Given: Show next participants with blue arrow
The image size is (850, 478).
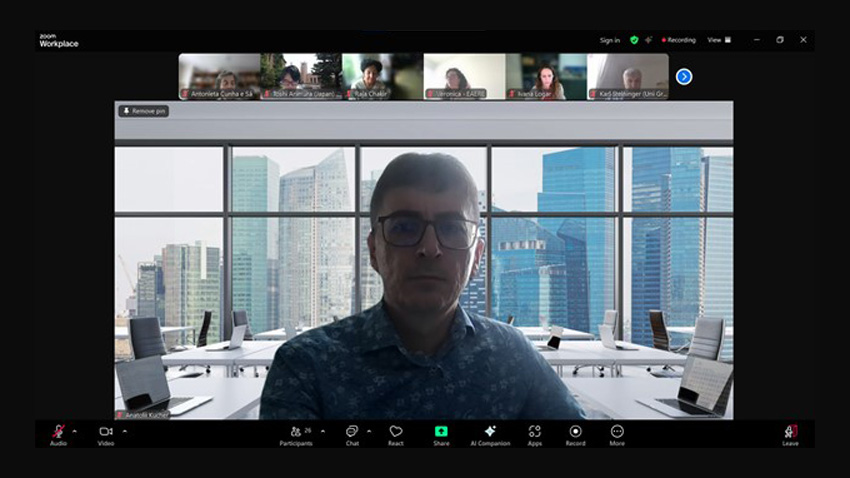Looking at the screenshot, I should [x=684, y=76].
